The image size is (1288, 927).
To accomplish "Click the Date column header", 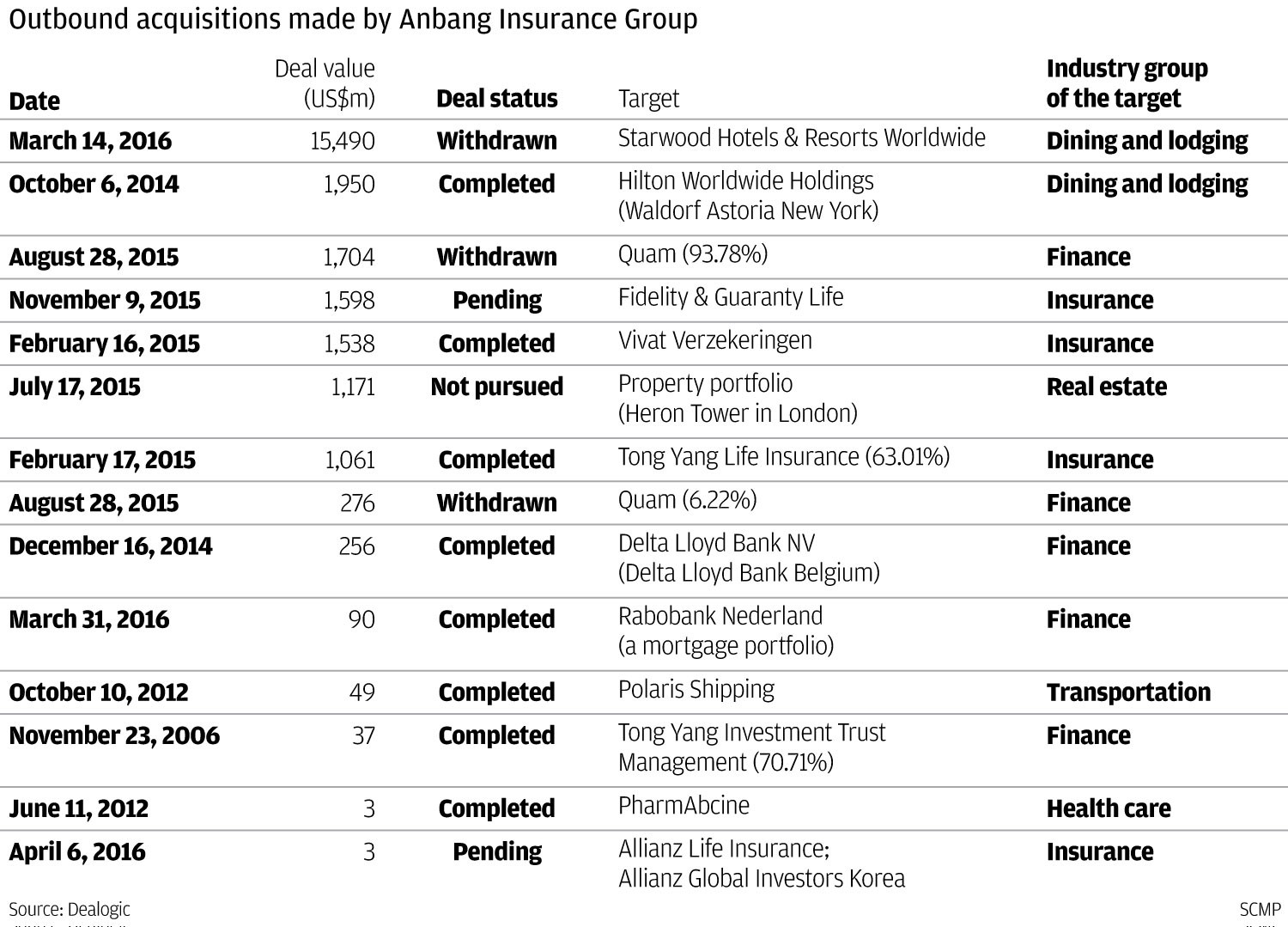I will (34, 101).
